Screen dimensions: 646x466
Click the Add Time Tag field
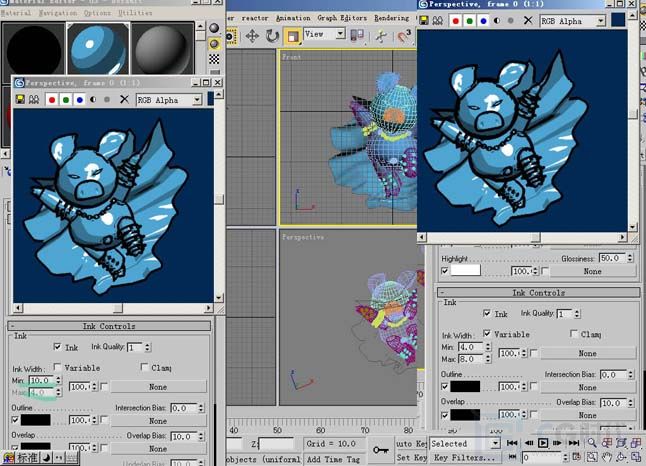[x=333, y=459]
